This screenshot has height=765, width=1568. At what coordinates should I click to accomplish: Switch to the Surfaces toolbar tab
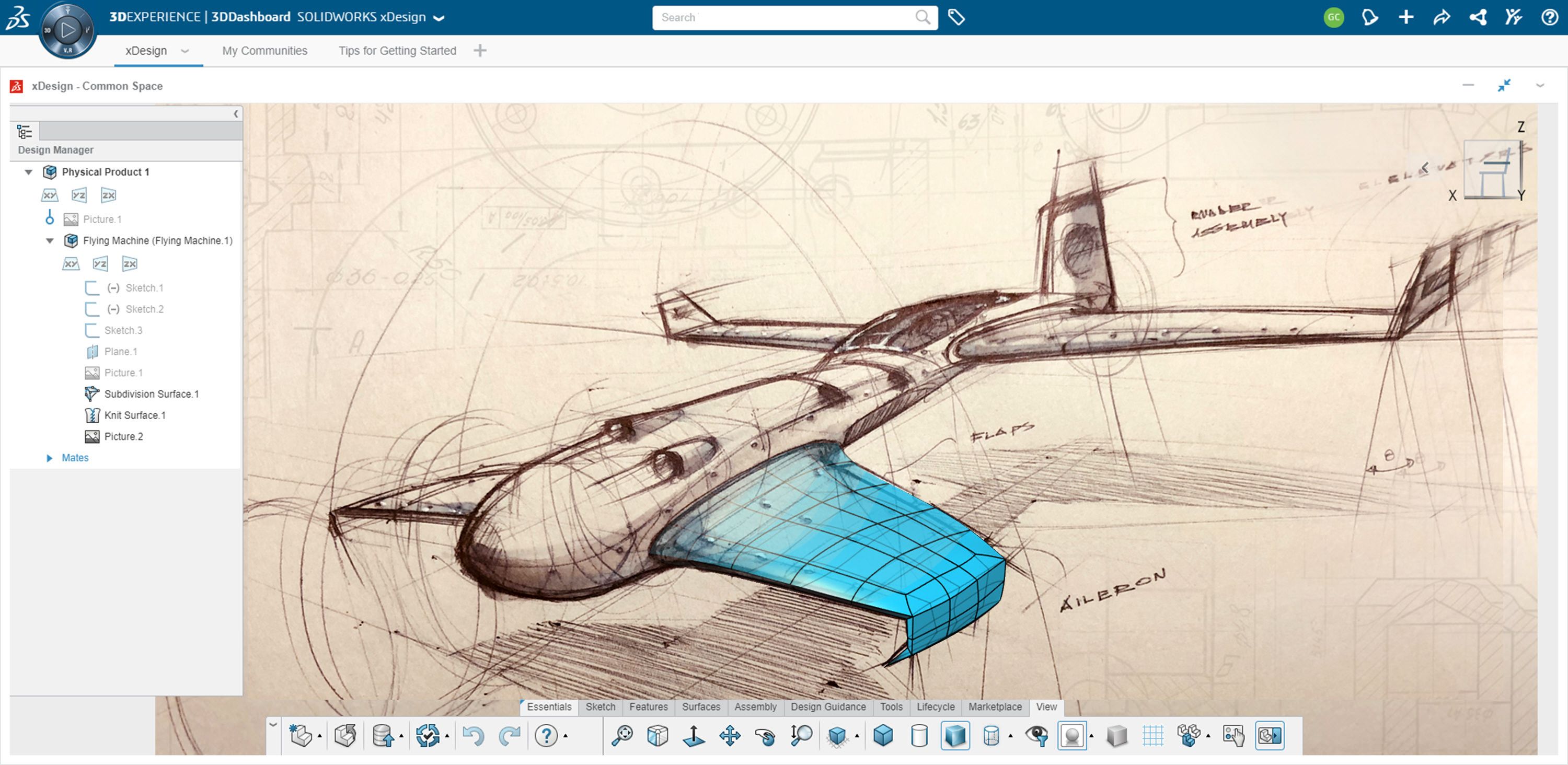(700, 706)
